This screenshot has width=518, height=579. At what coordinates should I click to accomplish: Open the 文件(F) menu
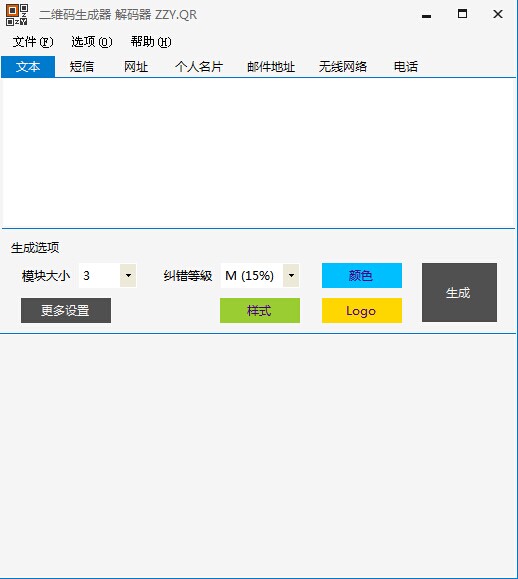point(33,42)
